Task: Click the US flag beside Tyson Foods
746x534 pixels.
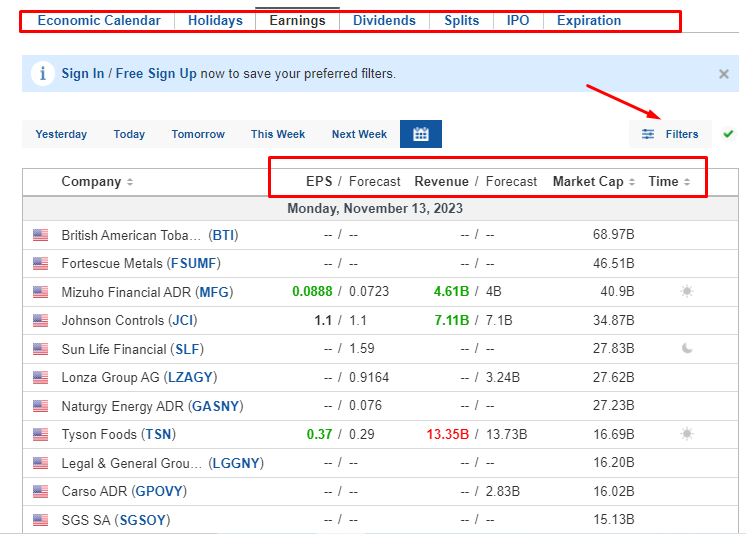Action: coord(40,435)
